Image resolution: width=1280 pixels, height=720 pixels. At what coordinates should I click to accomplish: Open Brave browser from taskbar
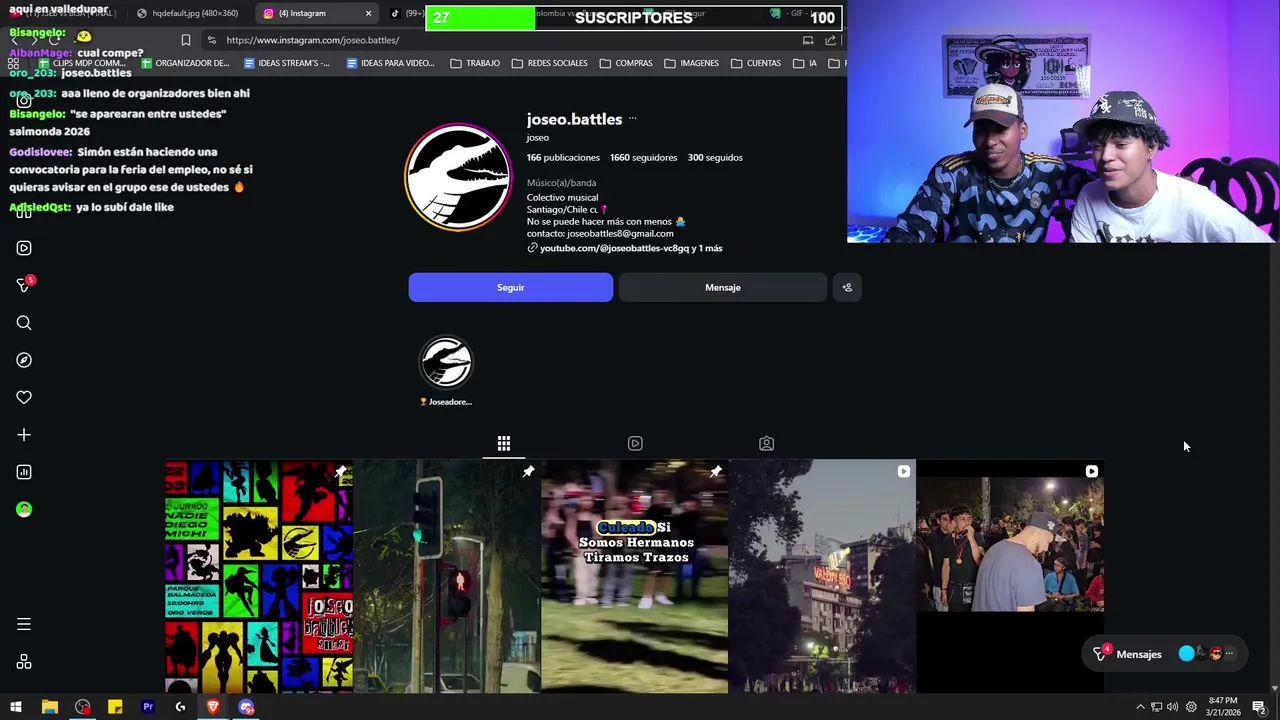[213, 707]
